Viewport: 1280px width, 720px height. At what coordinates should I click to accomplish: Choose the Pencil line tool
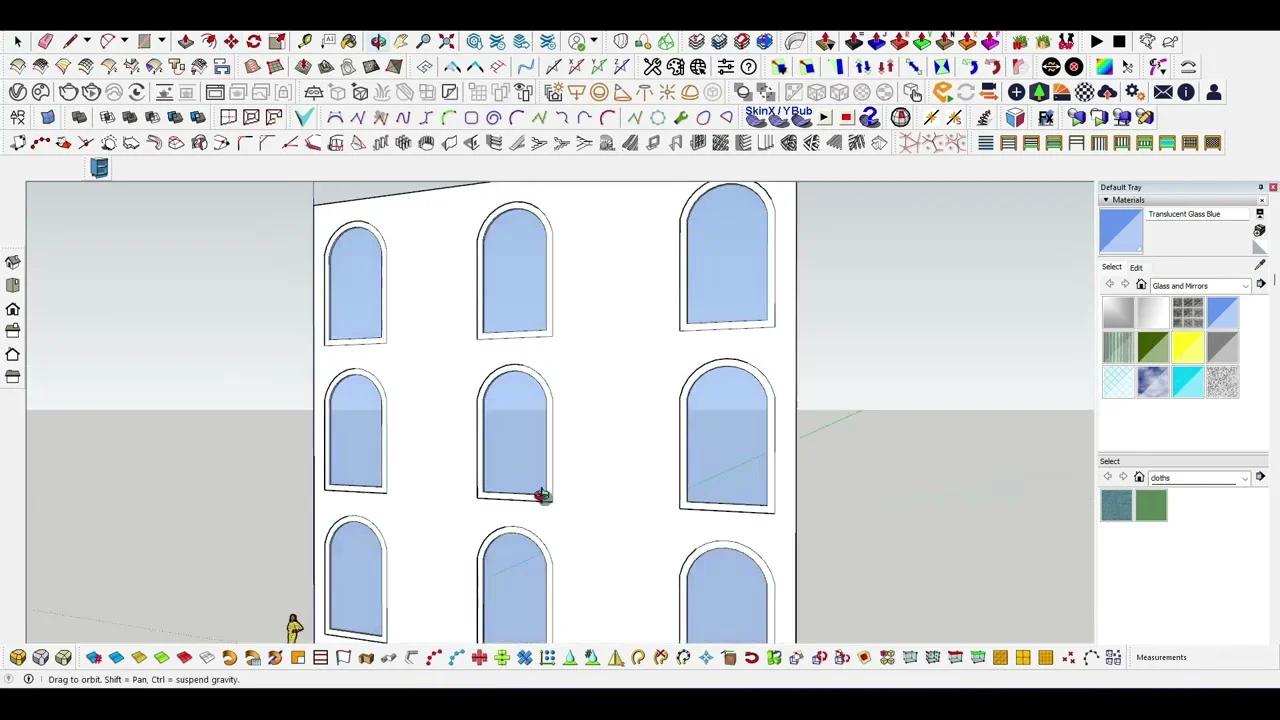[x=70, y=41]
